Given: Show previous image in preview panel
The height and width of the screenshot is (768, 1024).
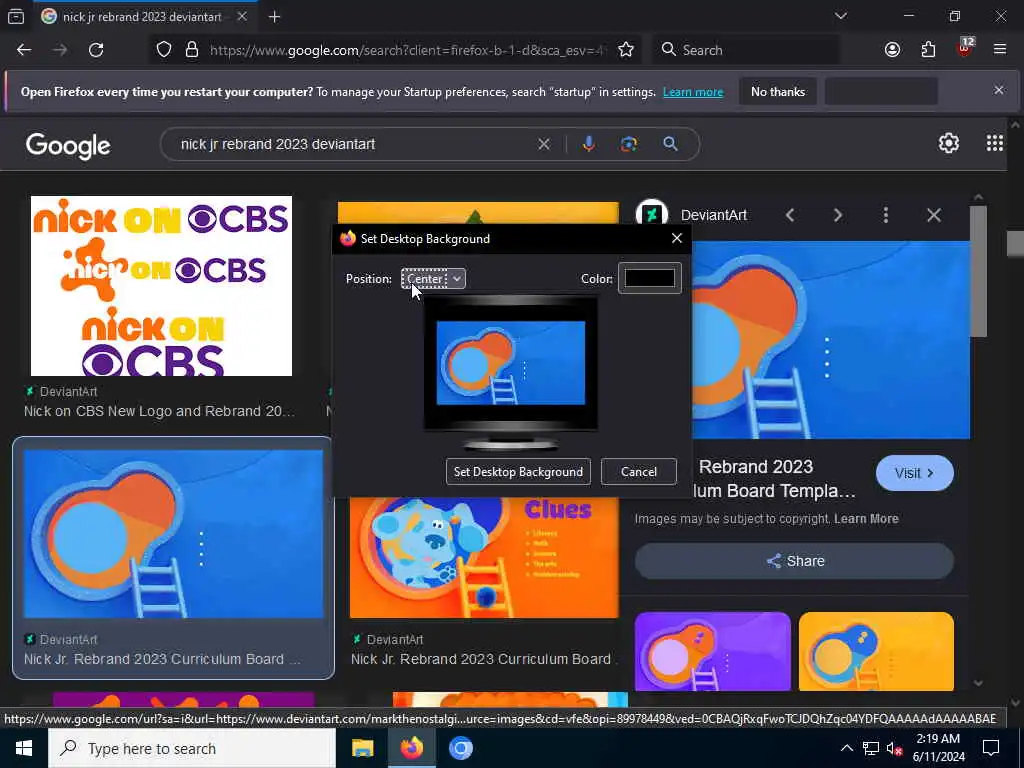Looking at the screenshot, I should (790, 215).
